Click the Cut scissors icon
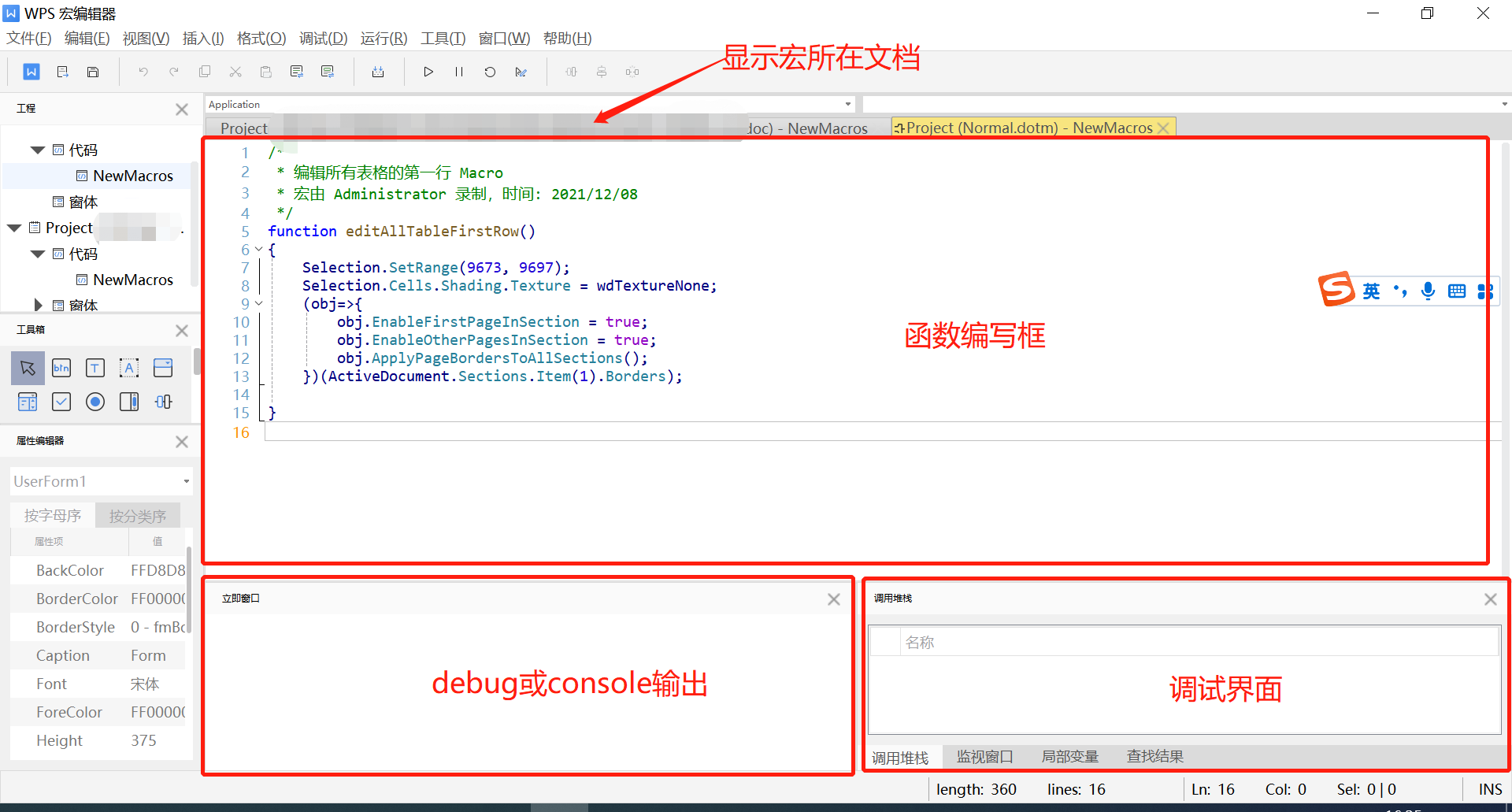1512x812 pixels. [235, 72]
